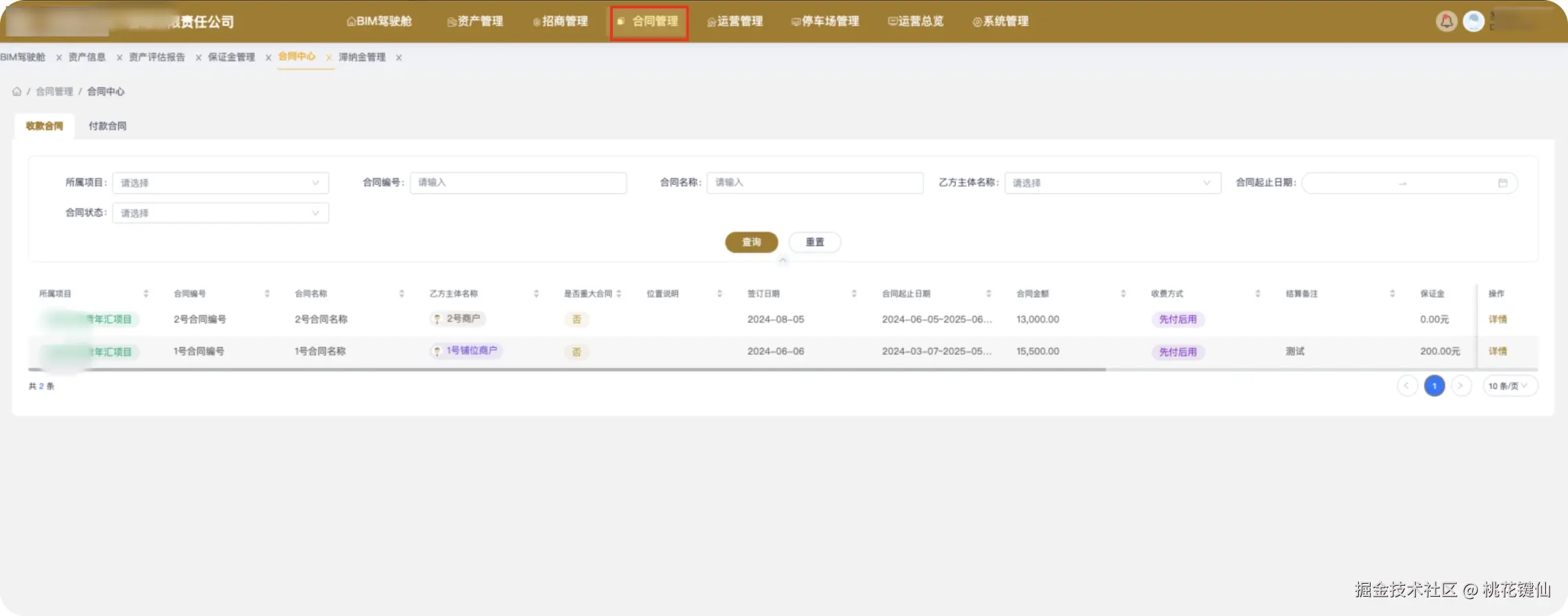This screenshot has height=616, width=1568.
Task: Click the 2号商户 tag
Action: click(457, 319)
